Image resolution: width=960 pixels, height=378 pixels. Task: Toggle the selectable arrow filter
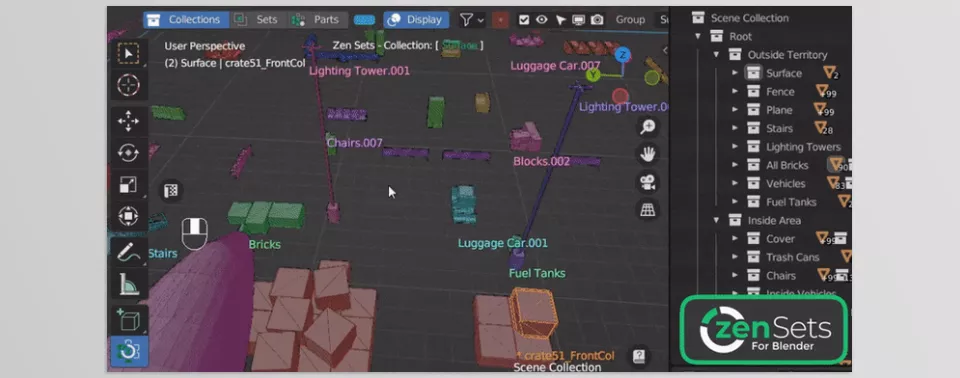560,20
